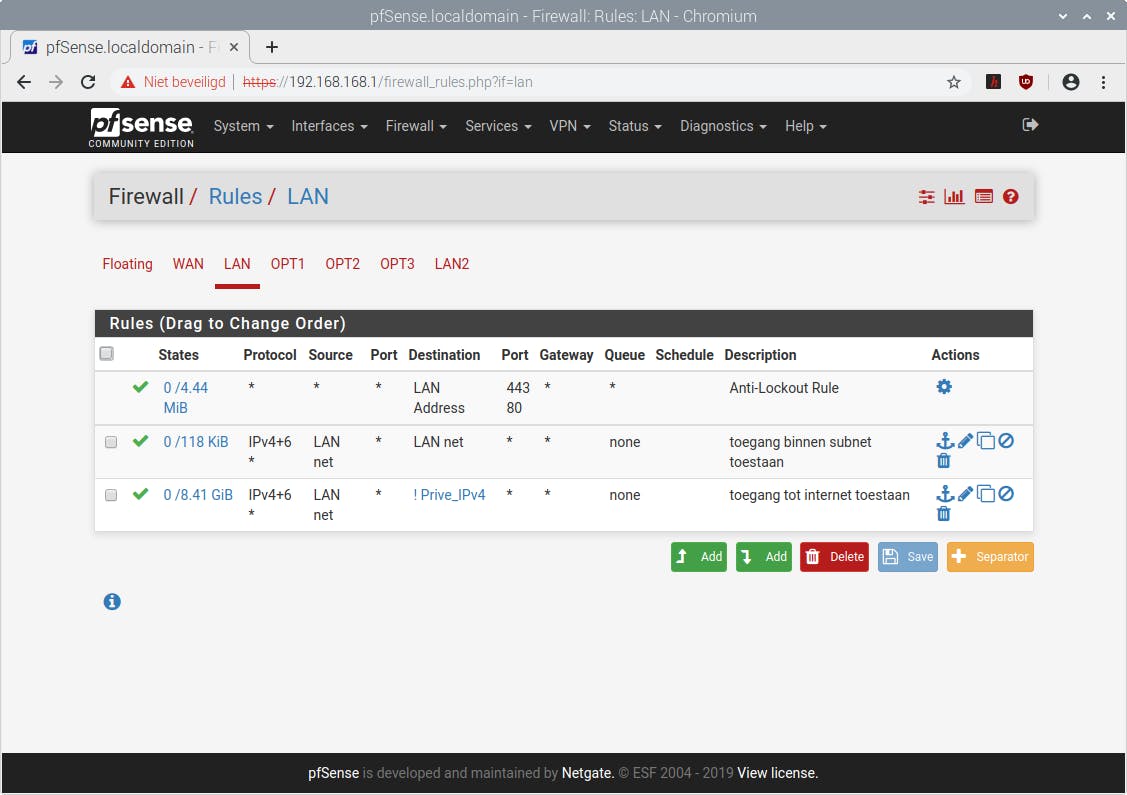
Task: Expand the Status menu
Action: [x=635, y=127]
